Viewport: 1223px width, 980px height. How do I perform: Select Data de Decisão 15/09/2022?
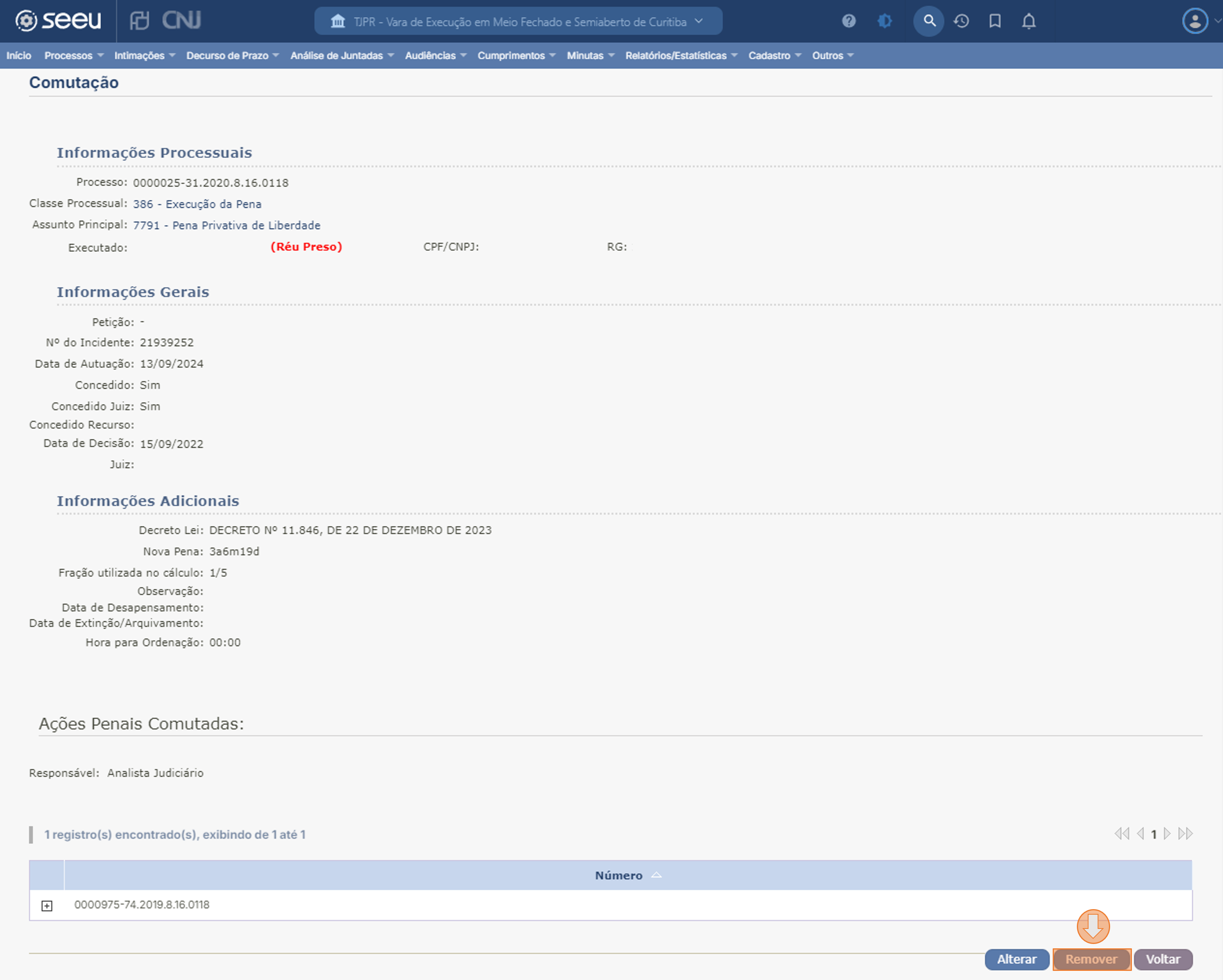pyautogui.click(x=171, y=444)
